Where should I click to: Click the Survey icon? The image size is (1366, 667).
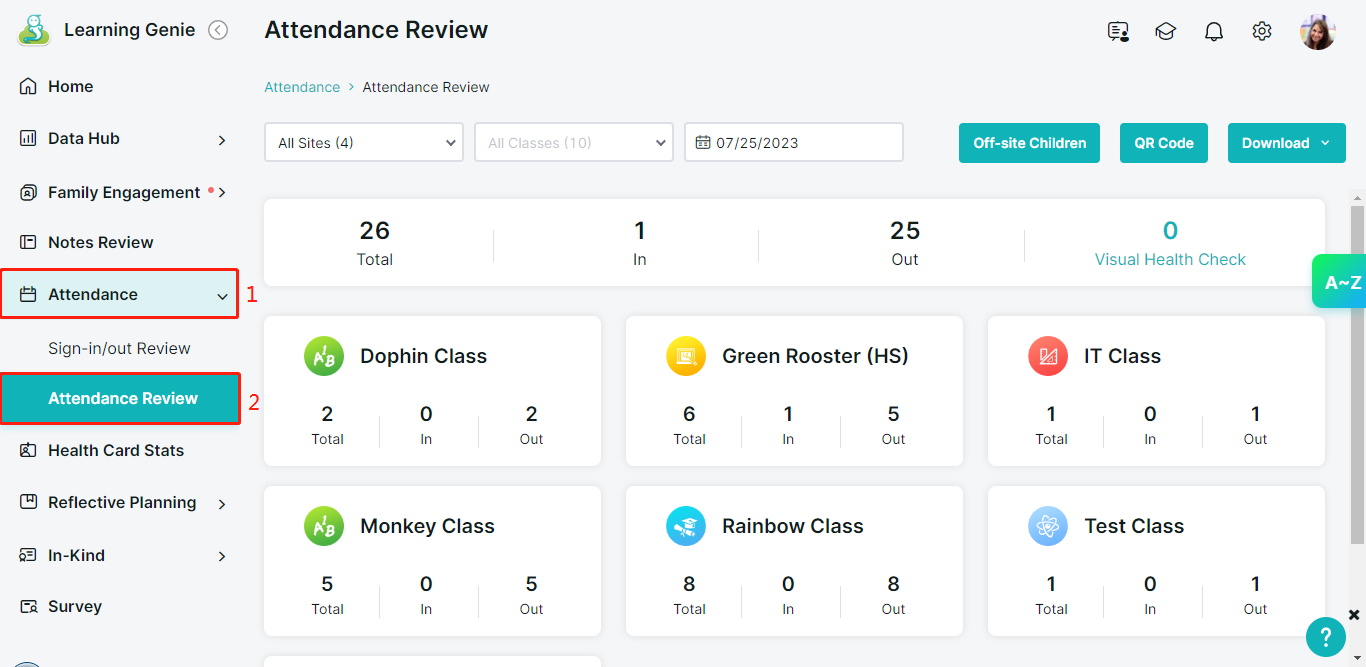pos(28,606)
